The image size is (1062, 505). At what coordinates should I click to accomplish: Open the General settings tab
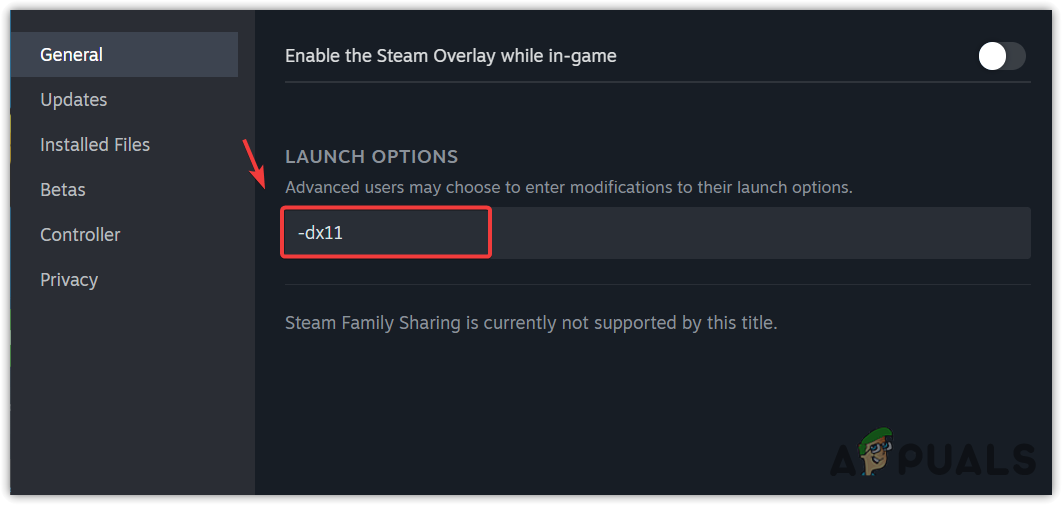coord(72,55)
